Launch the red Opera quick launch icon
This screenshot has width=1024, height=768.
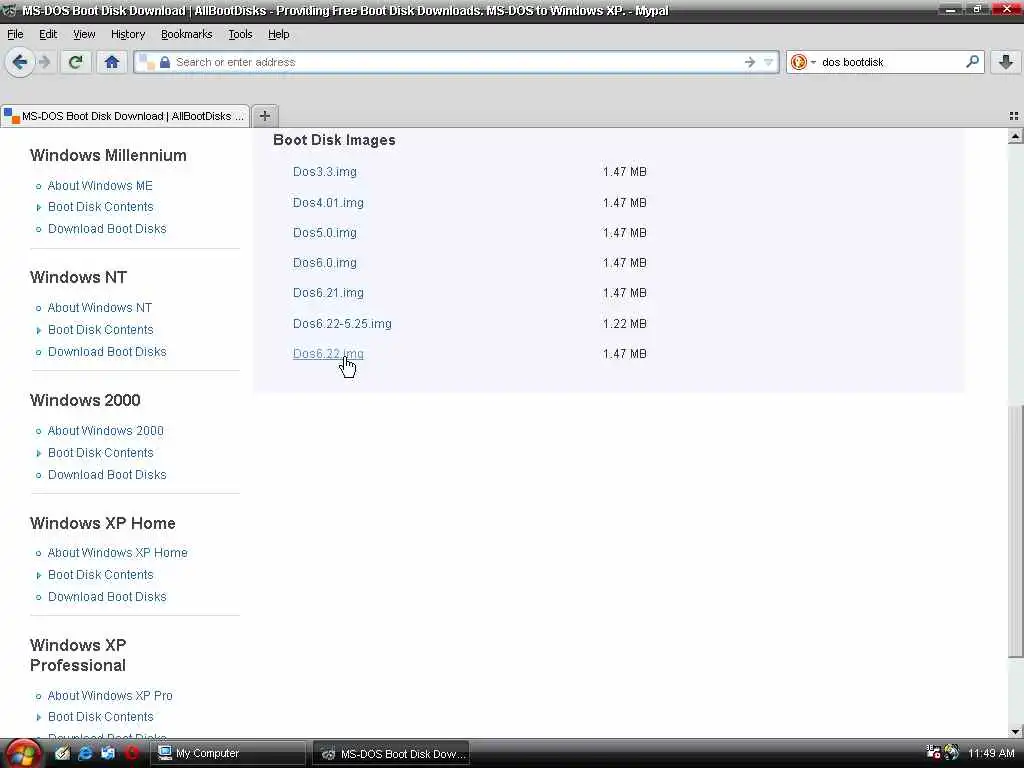[132, 753]
